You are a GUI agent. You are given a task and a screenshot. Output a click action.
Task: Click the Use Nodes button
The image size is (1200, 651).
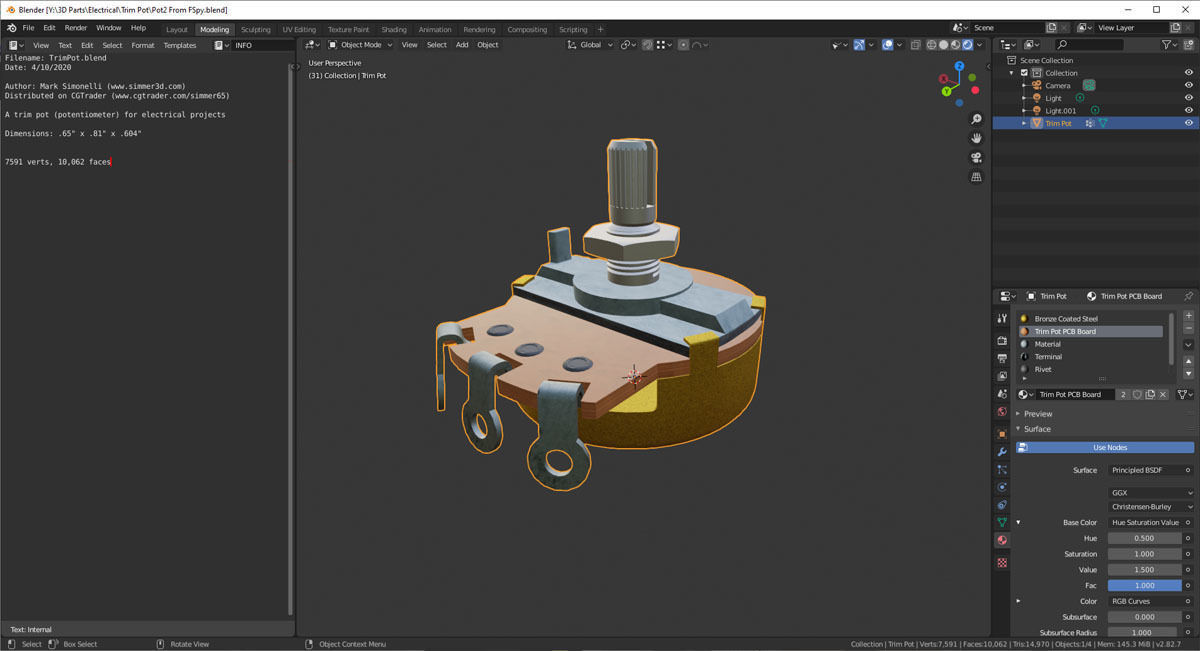1105,447
